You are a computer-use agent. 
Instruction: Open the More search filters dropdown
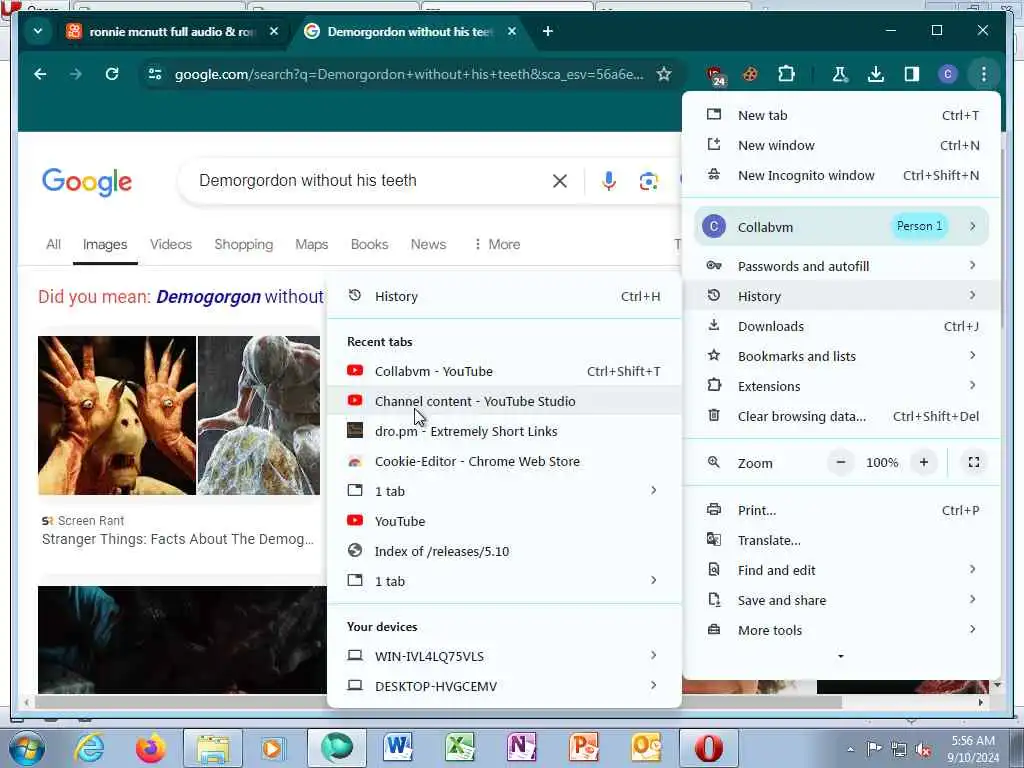(x=497, y=244)
